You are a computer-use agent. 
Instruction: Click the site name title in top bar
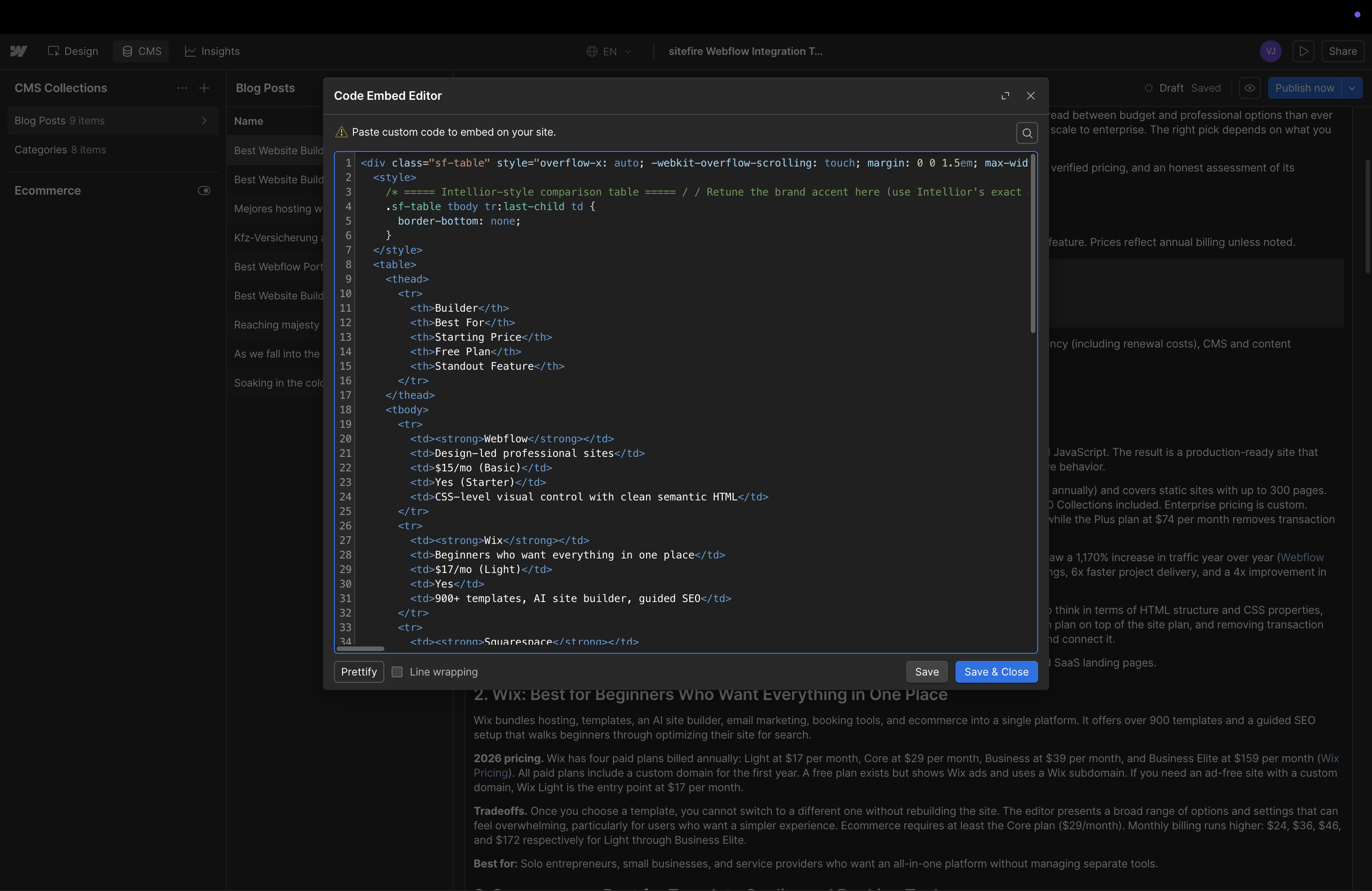click(x=745, y=51)
